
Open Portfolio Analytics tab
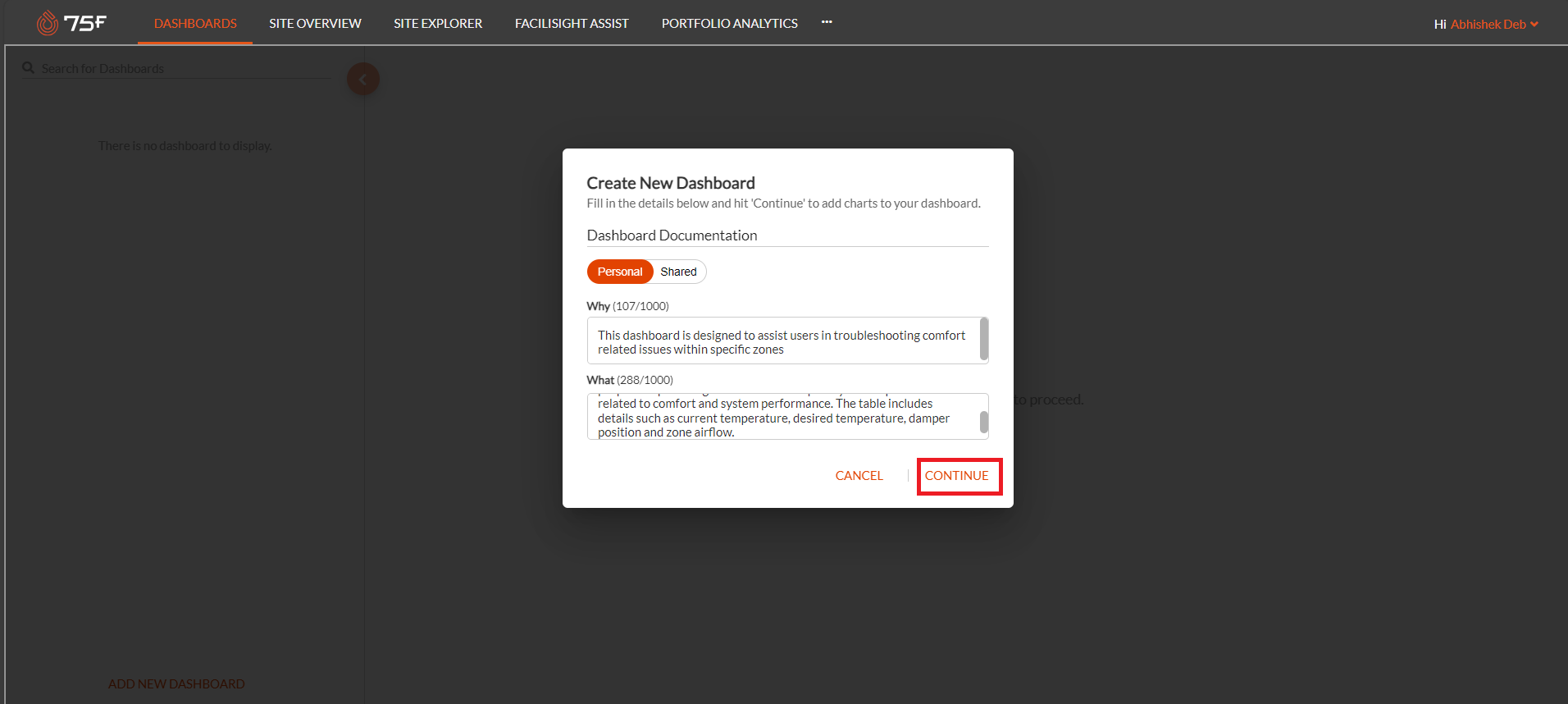coord(730,23)
